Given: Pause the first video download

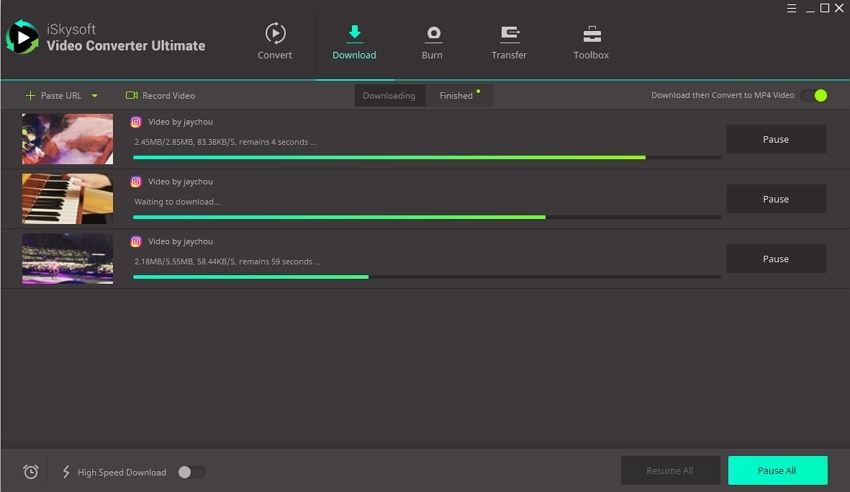Looking at the screenshot, I should (x=776, y=140).
